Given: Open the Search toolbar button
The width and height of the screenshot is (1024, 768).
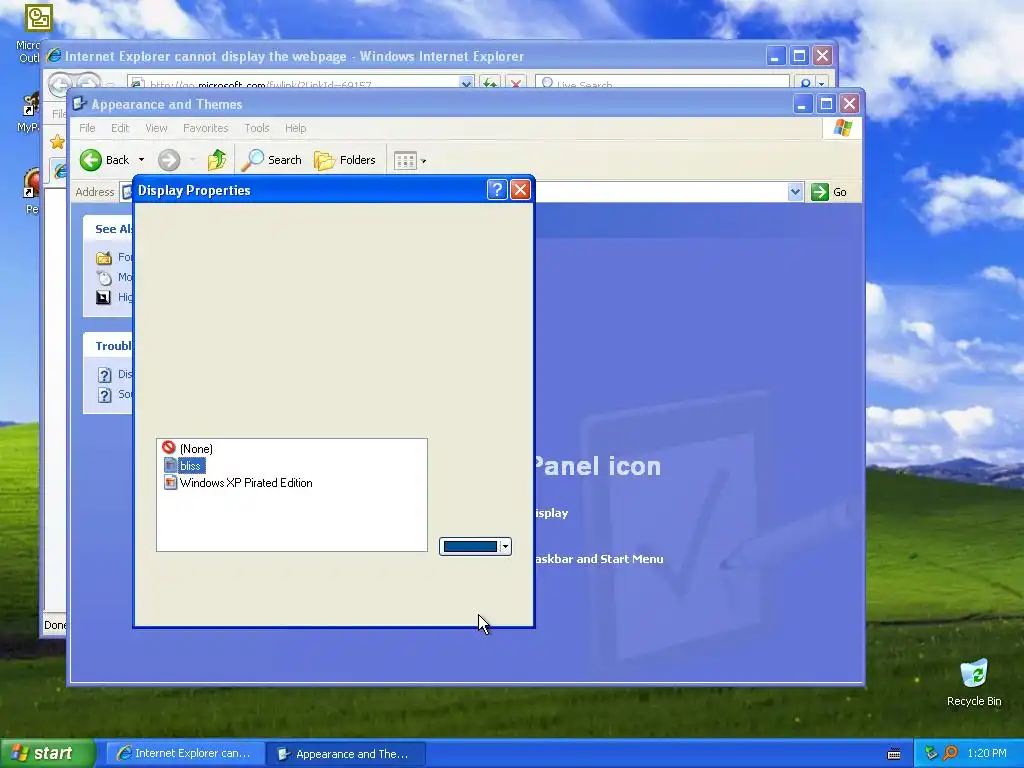Looking at the screenshot, I should (x=272, y=160).
